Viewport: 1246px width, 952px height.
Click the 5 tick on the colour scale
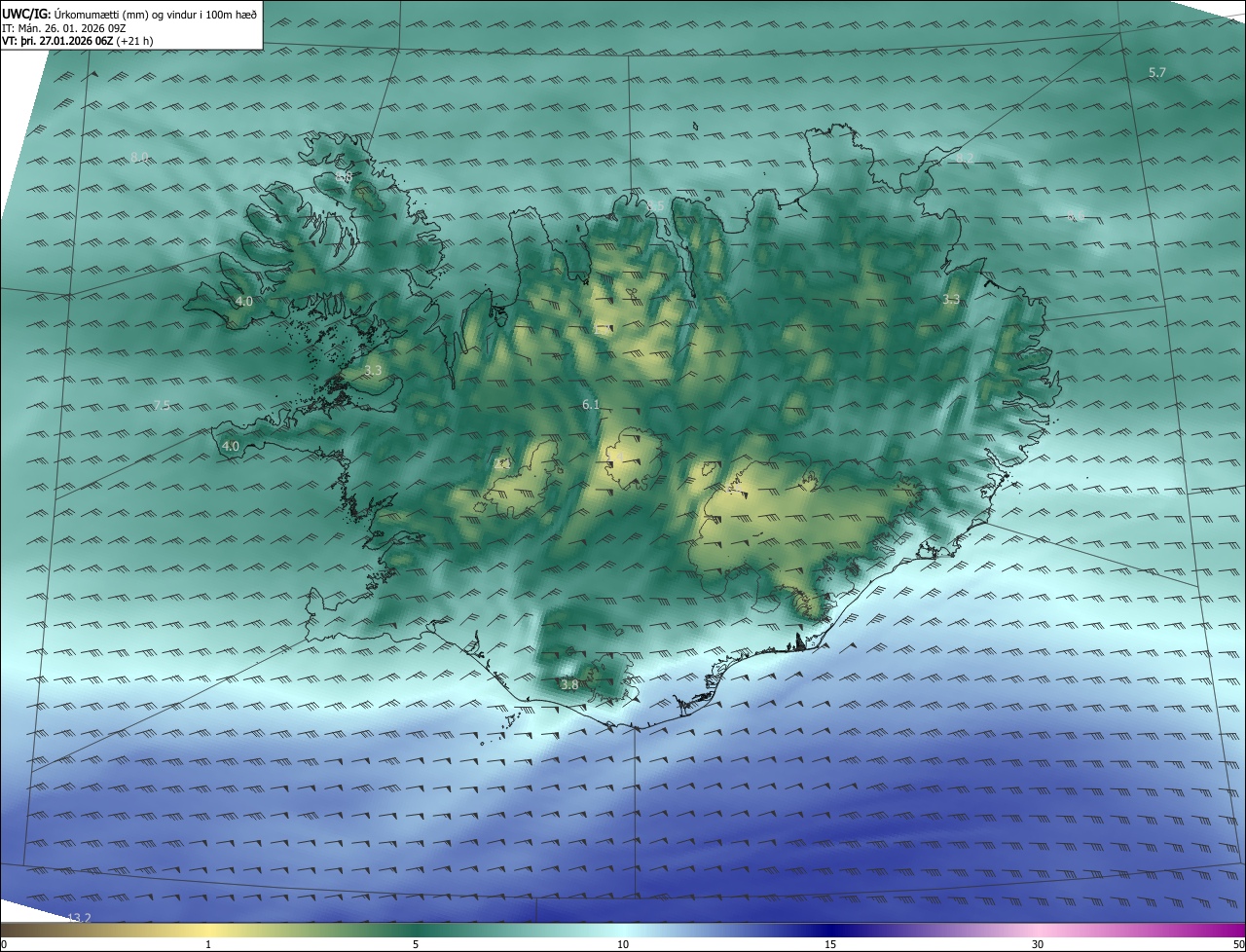[x=416, y=944]
